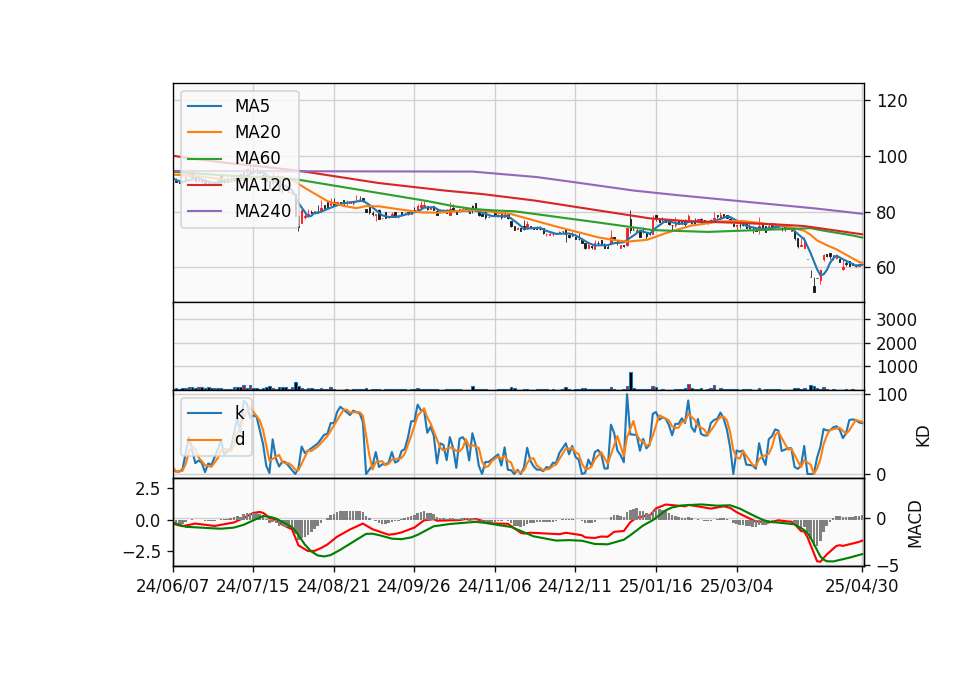Screen dimensions: 960x690
Task: Click the KD axis title
Action: coord(923,436)
